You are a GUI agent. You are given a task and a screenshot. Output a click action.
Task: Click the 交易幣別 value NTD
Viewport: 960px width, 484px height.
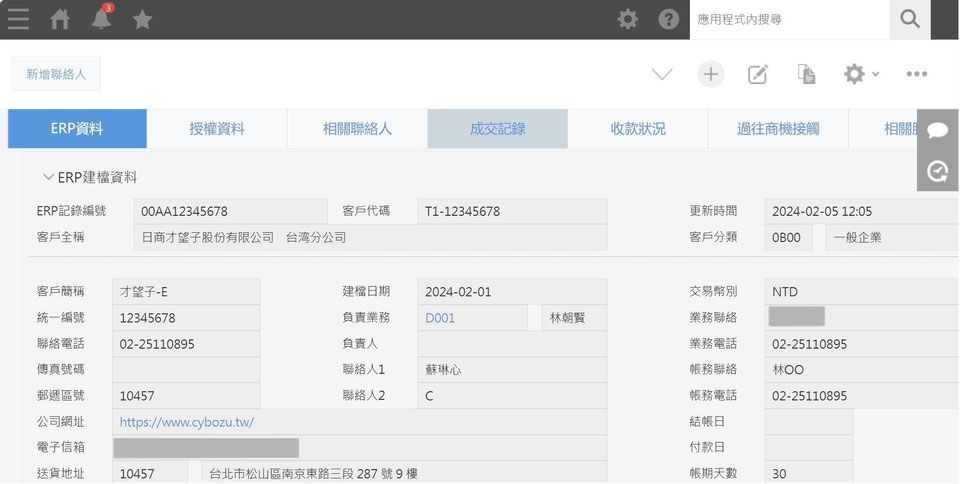(861, 292)
